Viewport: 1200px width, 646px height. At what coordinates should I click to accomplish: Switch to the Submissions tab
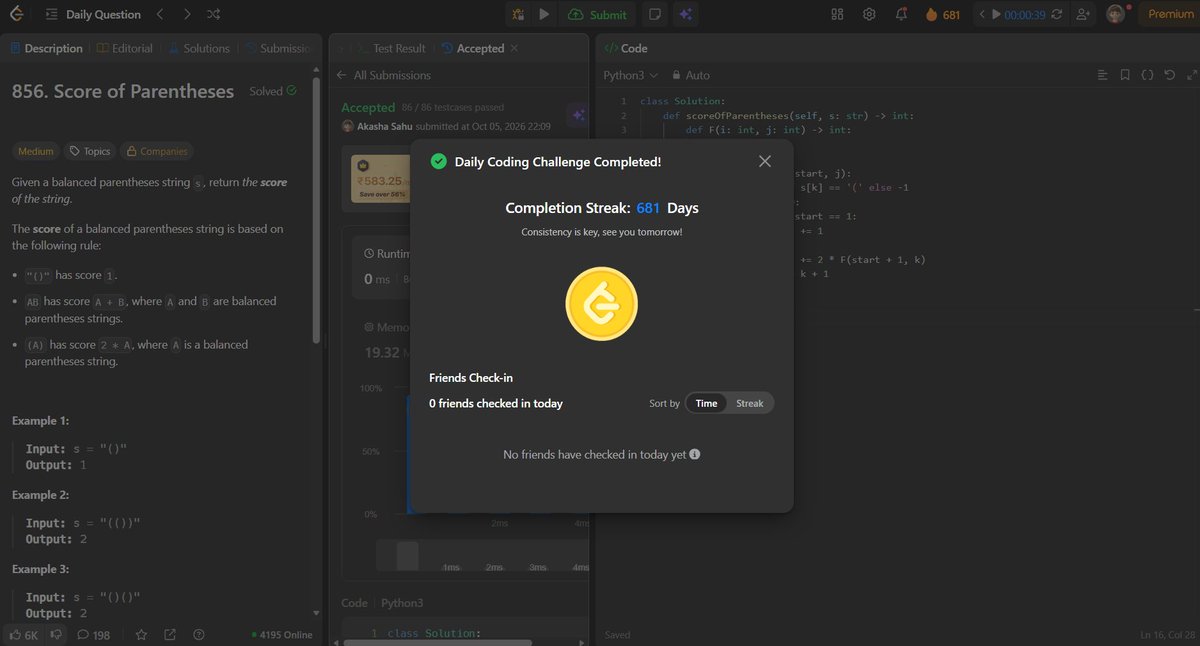click(x=277, y=48)
